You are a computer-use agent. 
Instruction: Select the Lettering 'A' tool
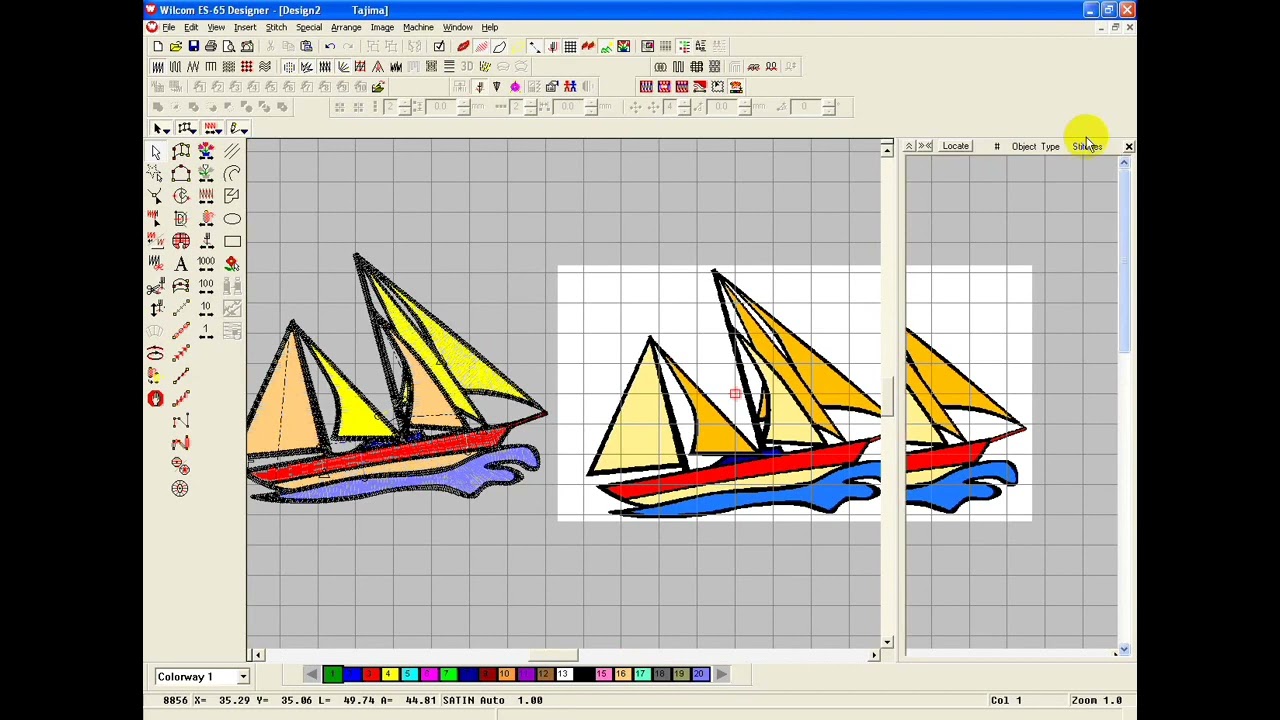(181, 264)
